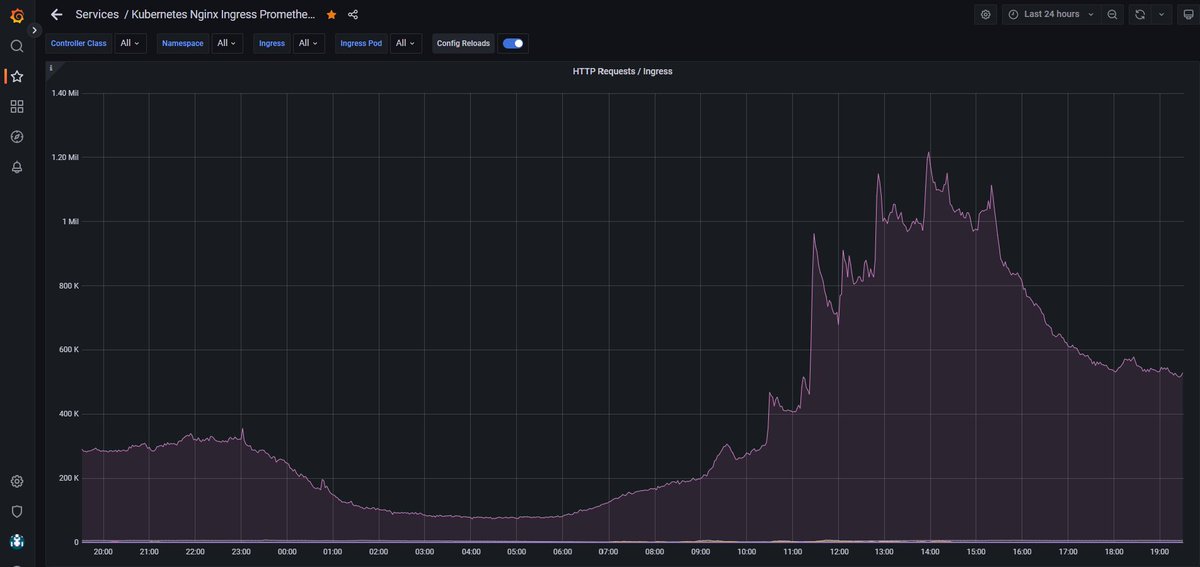Unstar the dashboard with star icon
Screen dimensions: 1200x567
point(332,15)
